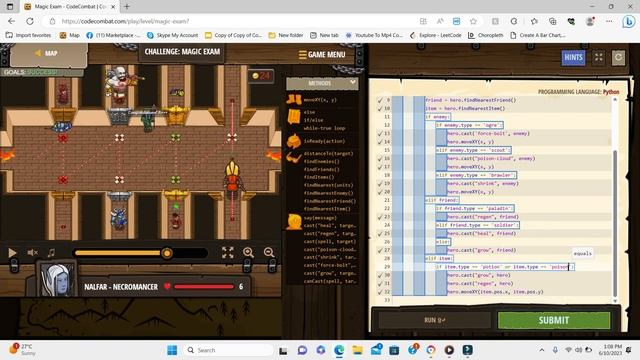640x360 pixels.
Task: Zoom in the game view
Action: click(x=248, y=253)
